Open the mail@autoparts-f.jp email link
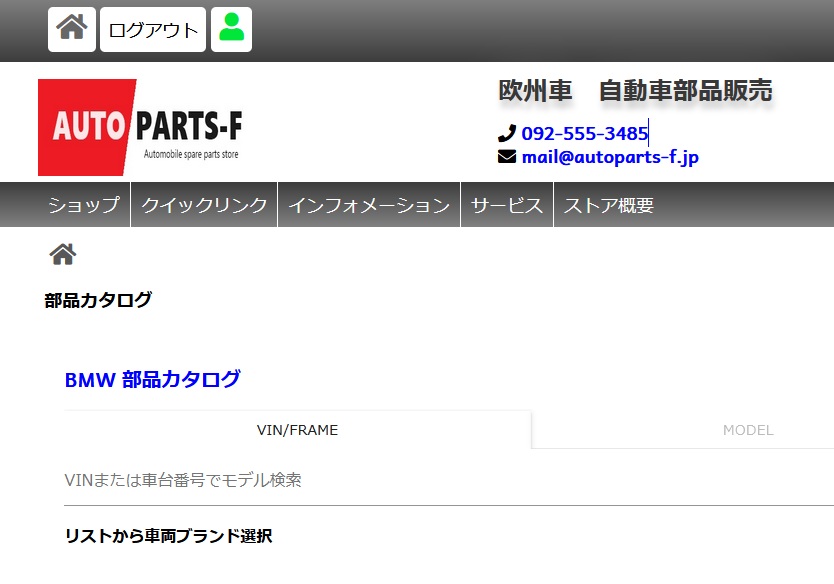This screenshot has width=834, height=584. coord(610,157)
